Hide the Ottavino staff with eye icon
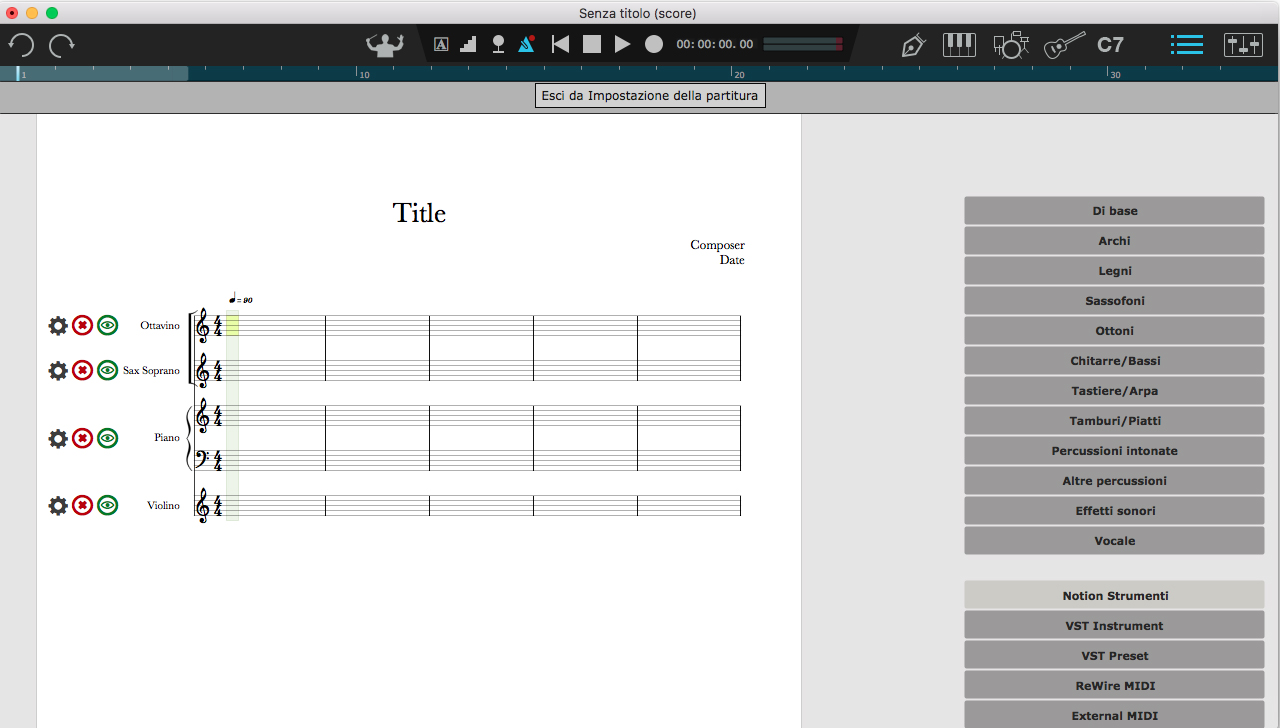 (x=108, y=325)
